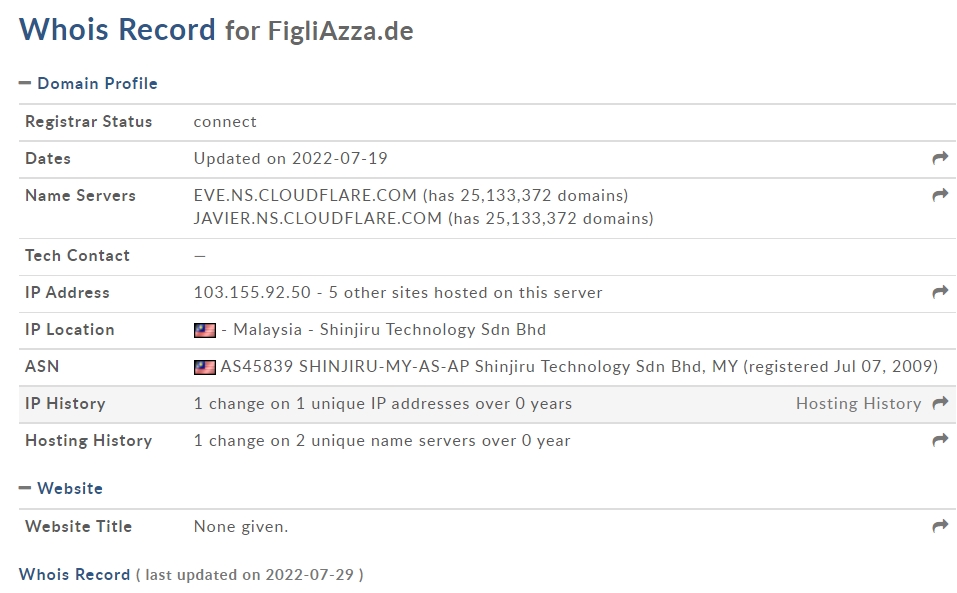The image size is (957, 593).
Task: Click the Malaysia flag in IP Location row
Action: pyautogui.click(x=204, y=330)
